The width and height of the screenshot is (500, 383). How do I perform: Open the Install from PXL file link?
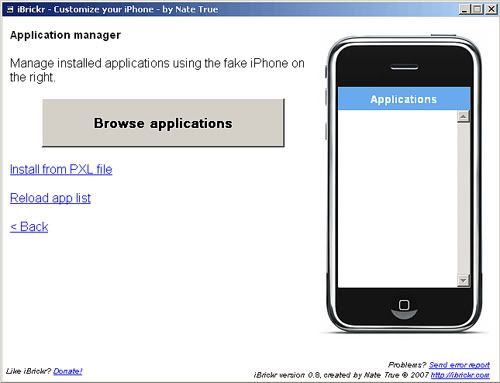[61, 169]
